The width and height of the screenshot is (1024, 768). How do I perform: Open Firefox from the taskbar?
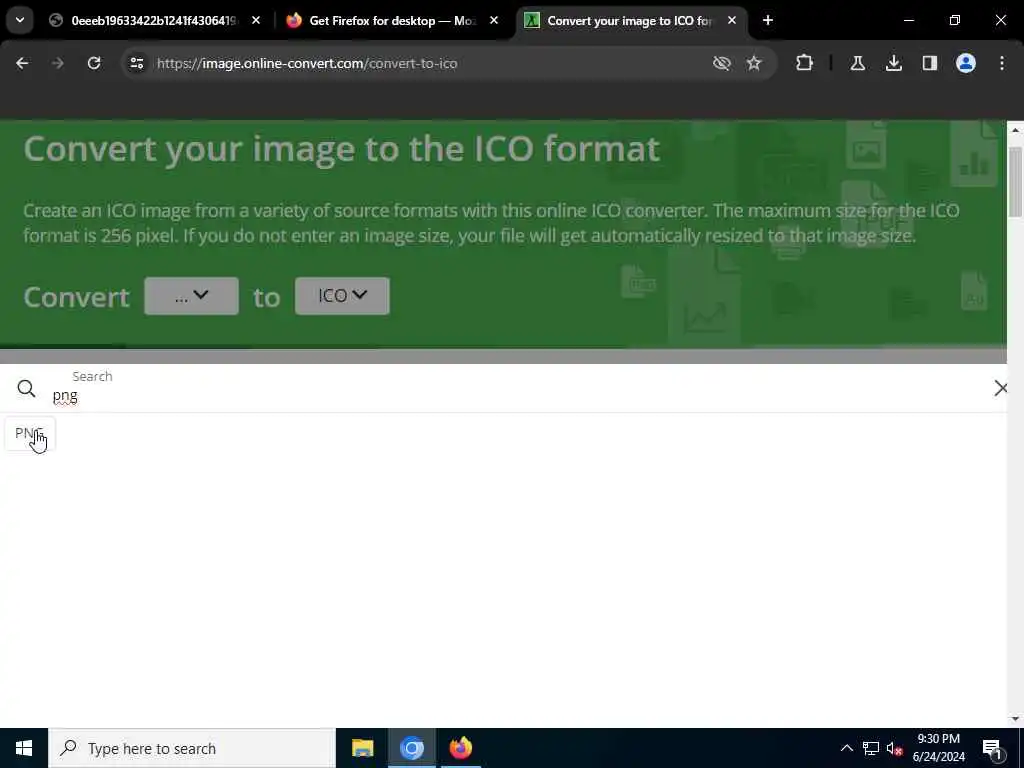(x=460, y=748)
